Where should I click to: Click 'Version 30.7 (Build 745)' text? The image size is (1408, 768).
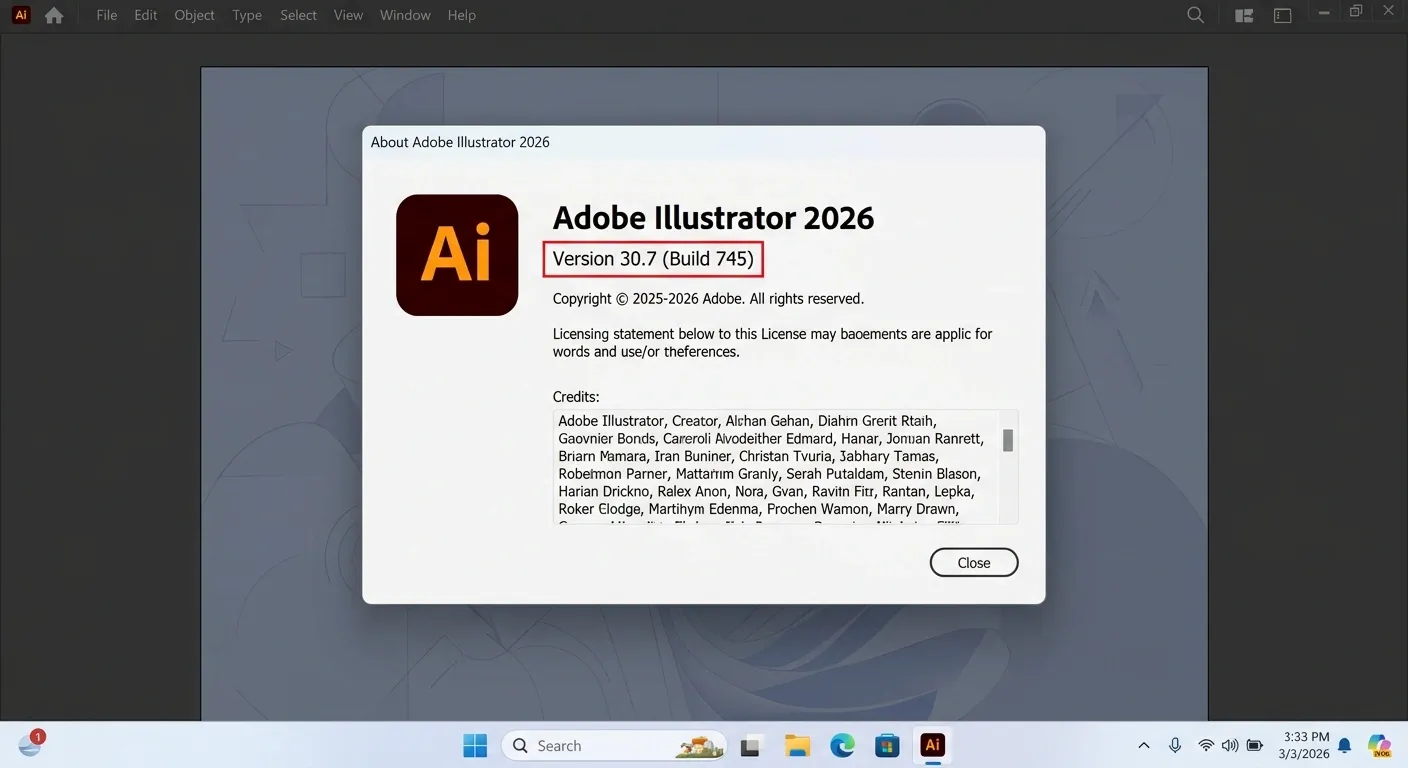tap(653, 259)
